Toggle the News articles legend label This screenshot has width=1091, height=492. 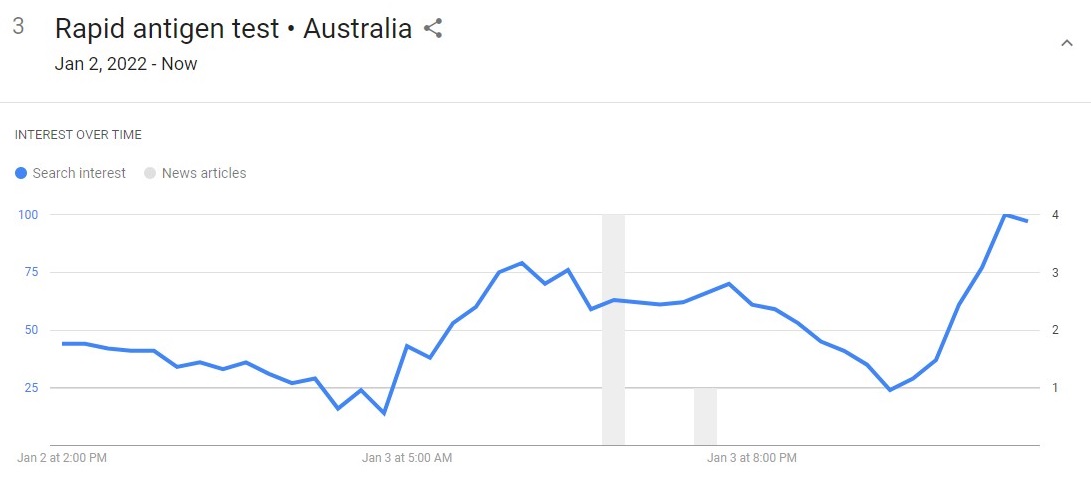[204, 173]
